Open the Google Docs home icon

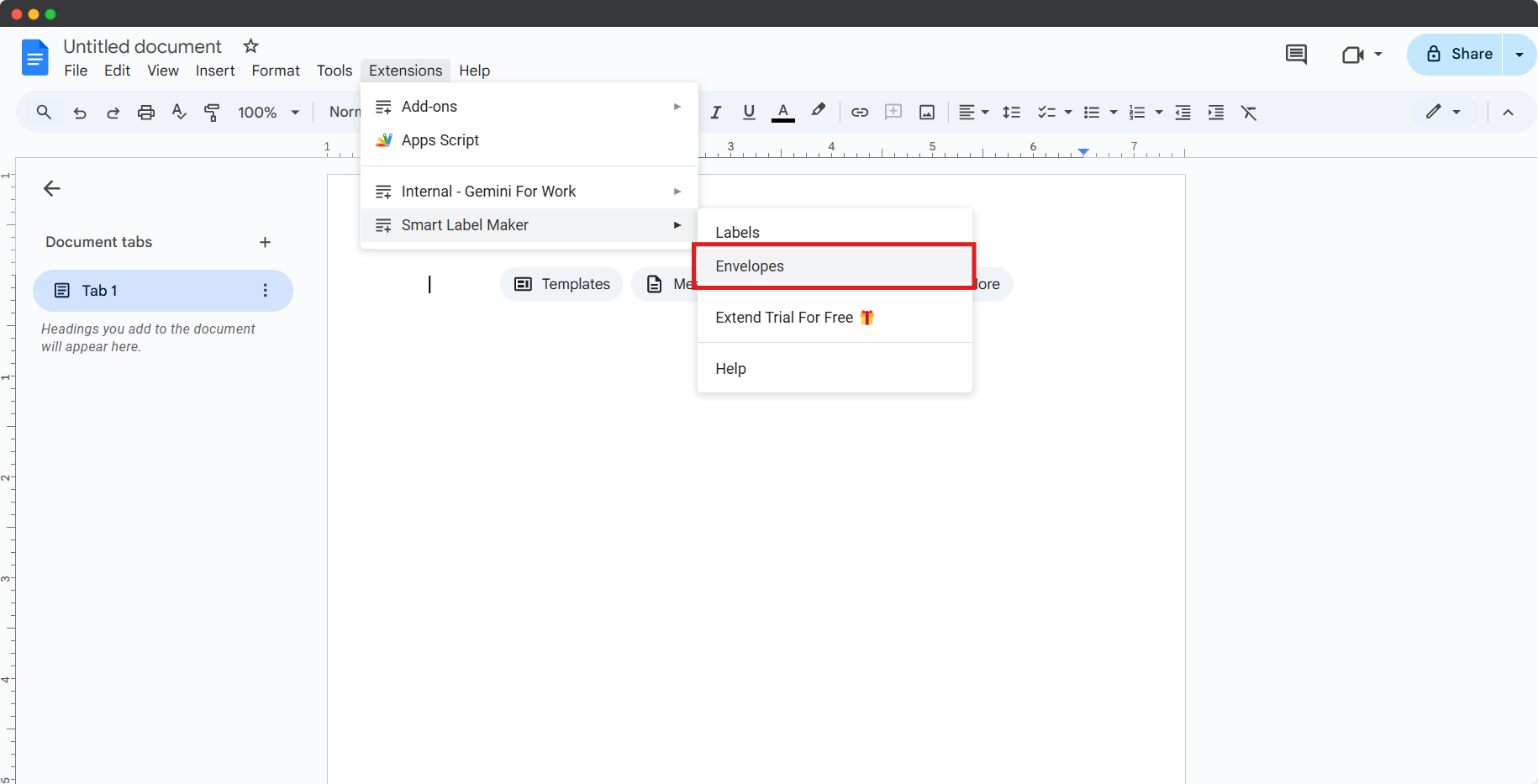point(34,57)
